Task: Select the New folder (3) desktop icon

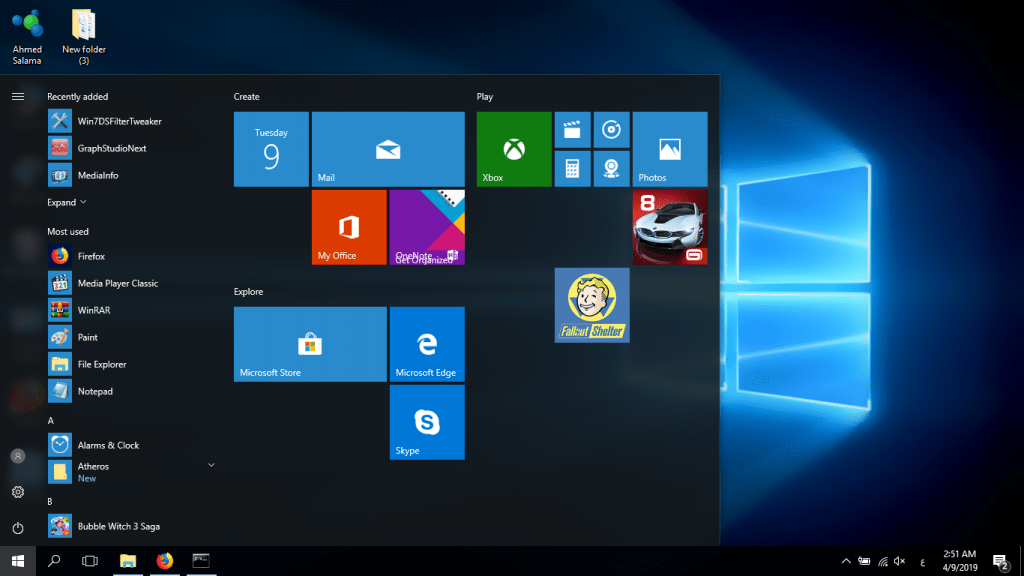Action: [84, 37]
